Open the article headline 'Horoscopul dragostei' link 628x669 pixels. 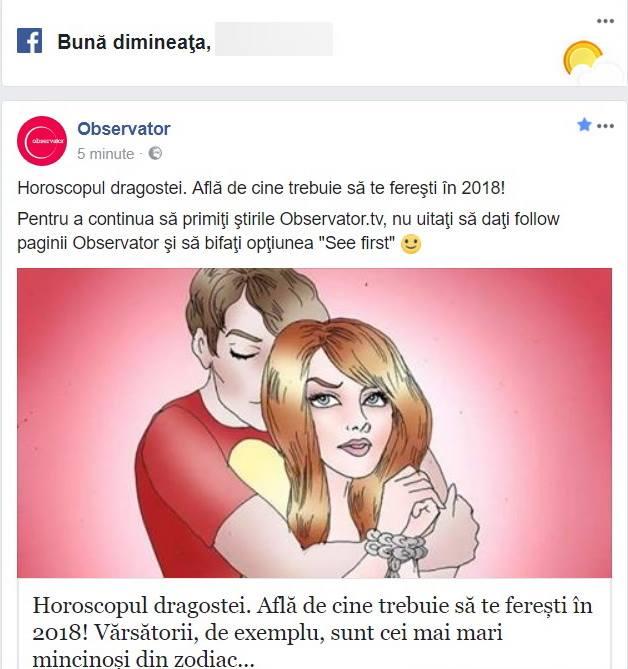(312, 632)
